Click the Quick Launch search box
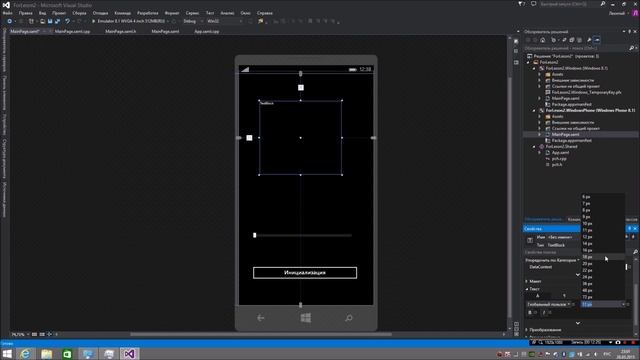Viewport: 640px width, 360px height. [569, 4]
